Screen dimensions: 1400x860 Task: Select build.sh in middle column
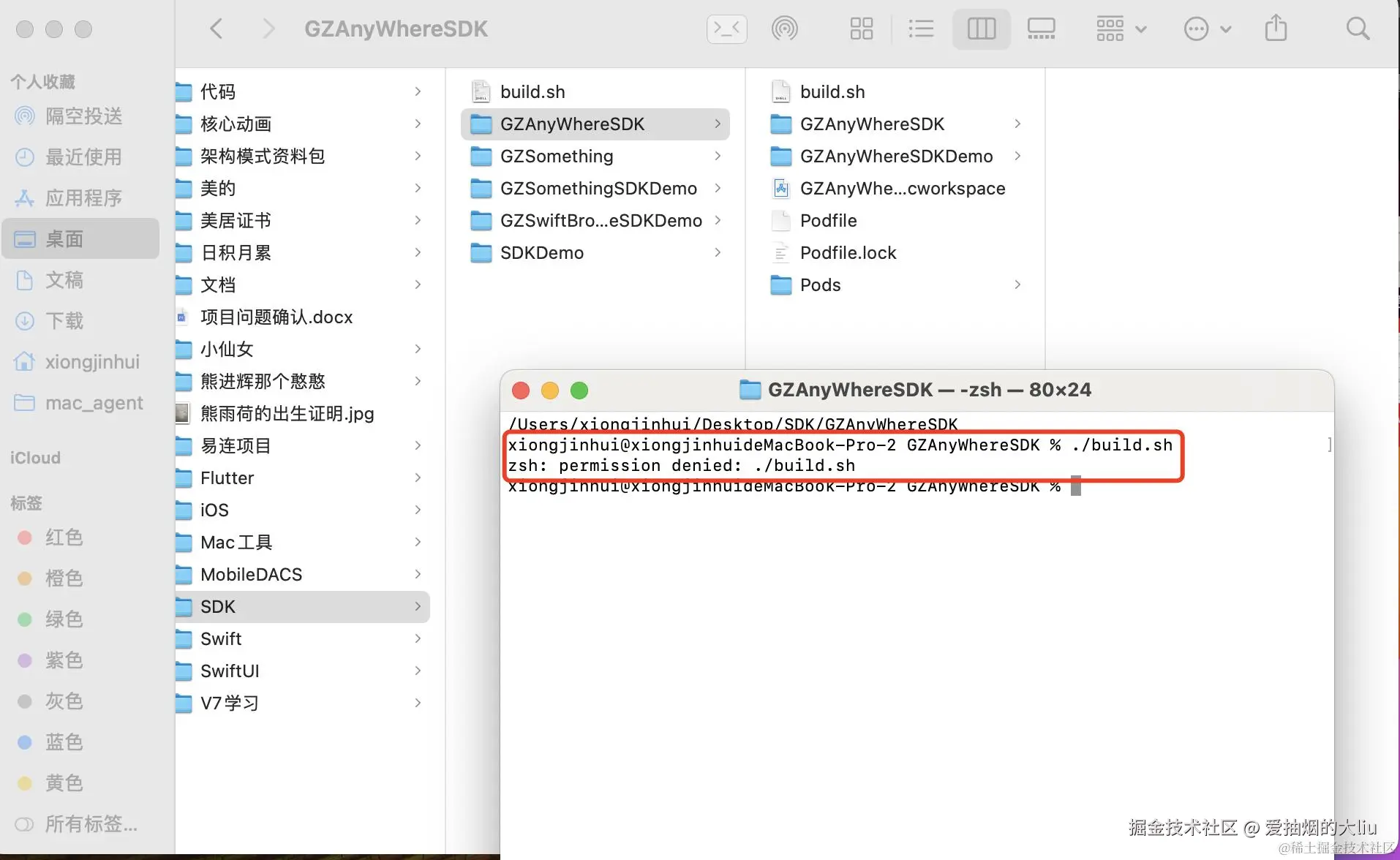(x=595, y=91)
